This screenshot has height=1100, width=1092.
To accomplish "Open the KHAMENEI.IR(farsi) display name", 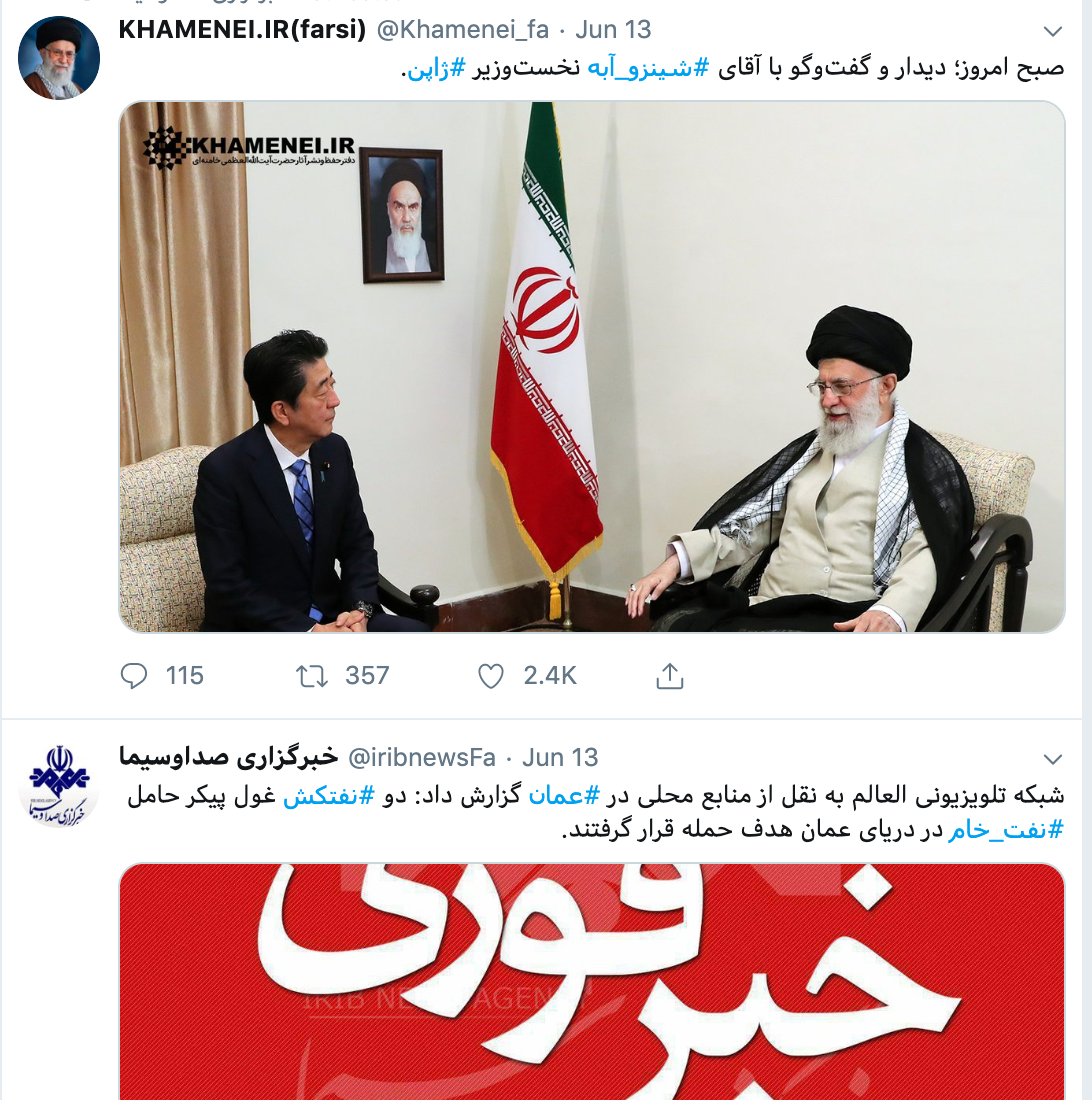I will point(243,29).
